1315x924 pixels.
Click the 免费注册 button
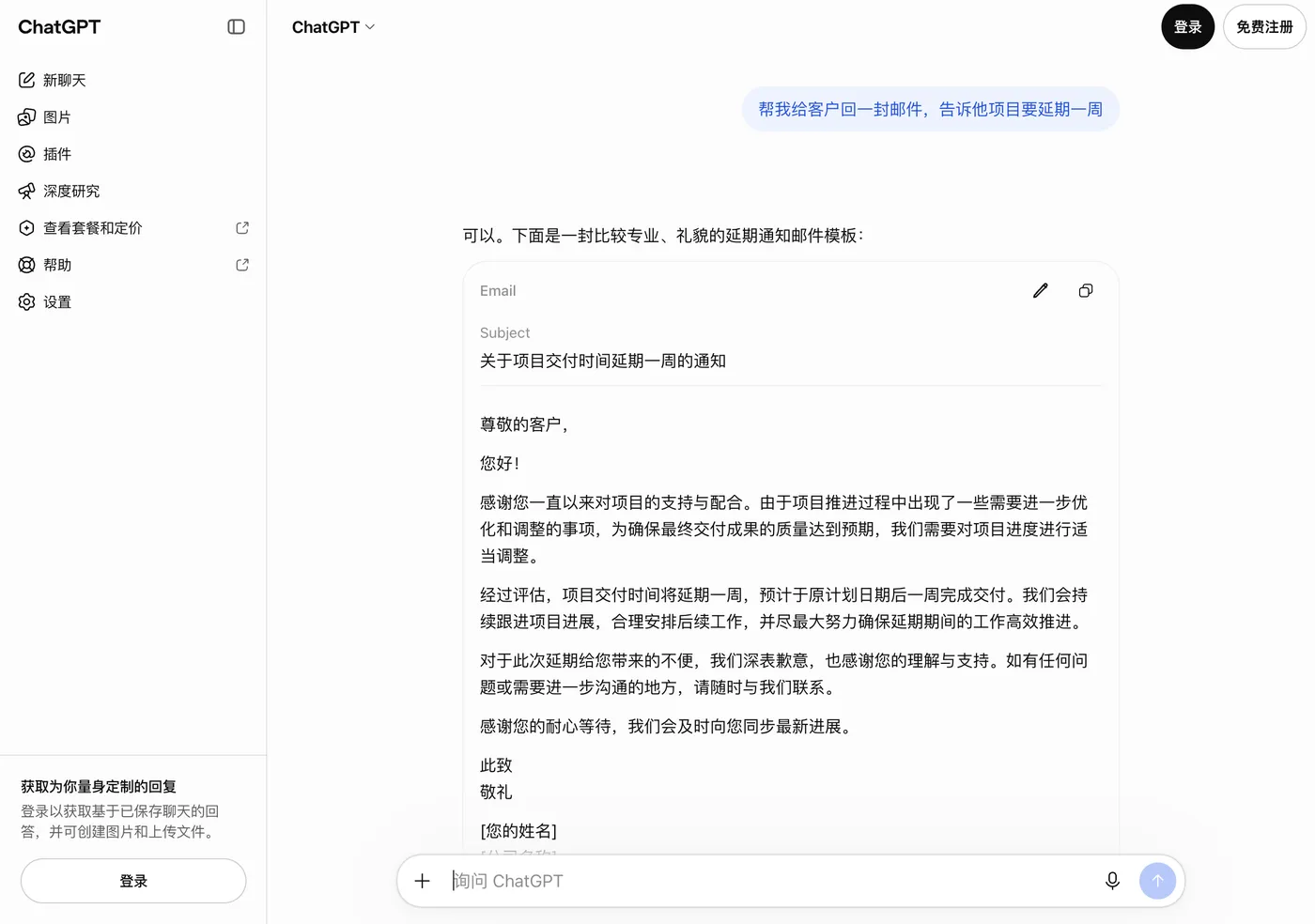[1265, 27]
